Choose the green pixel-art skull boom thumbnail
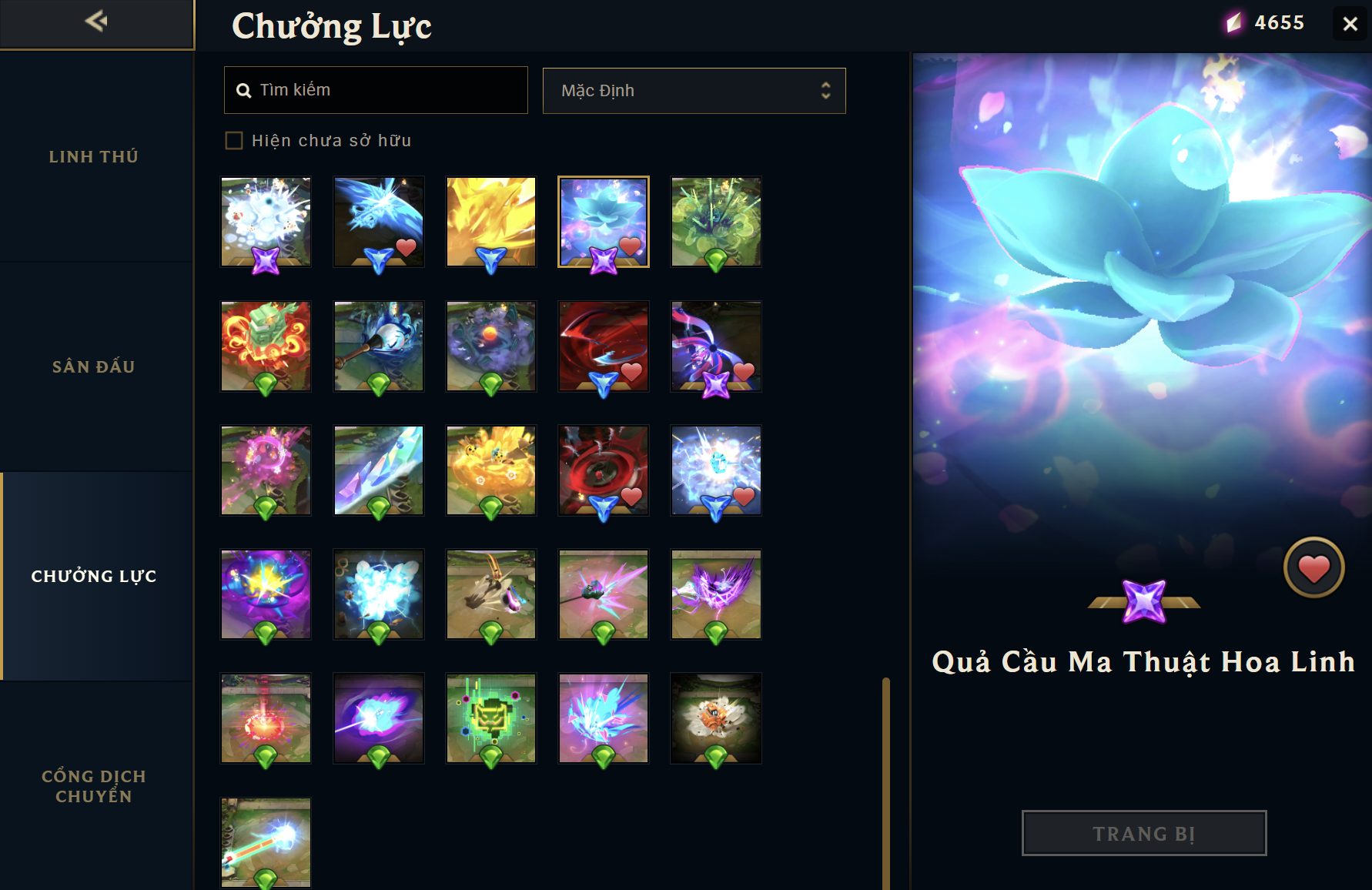1372x890 pixels. coord(490,718)
